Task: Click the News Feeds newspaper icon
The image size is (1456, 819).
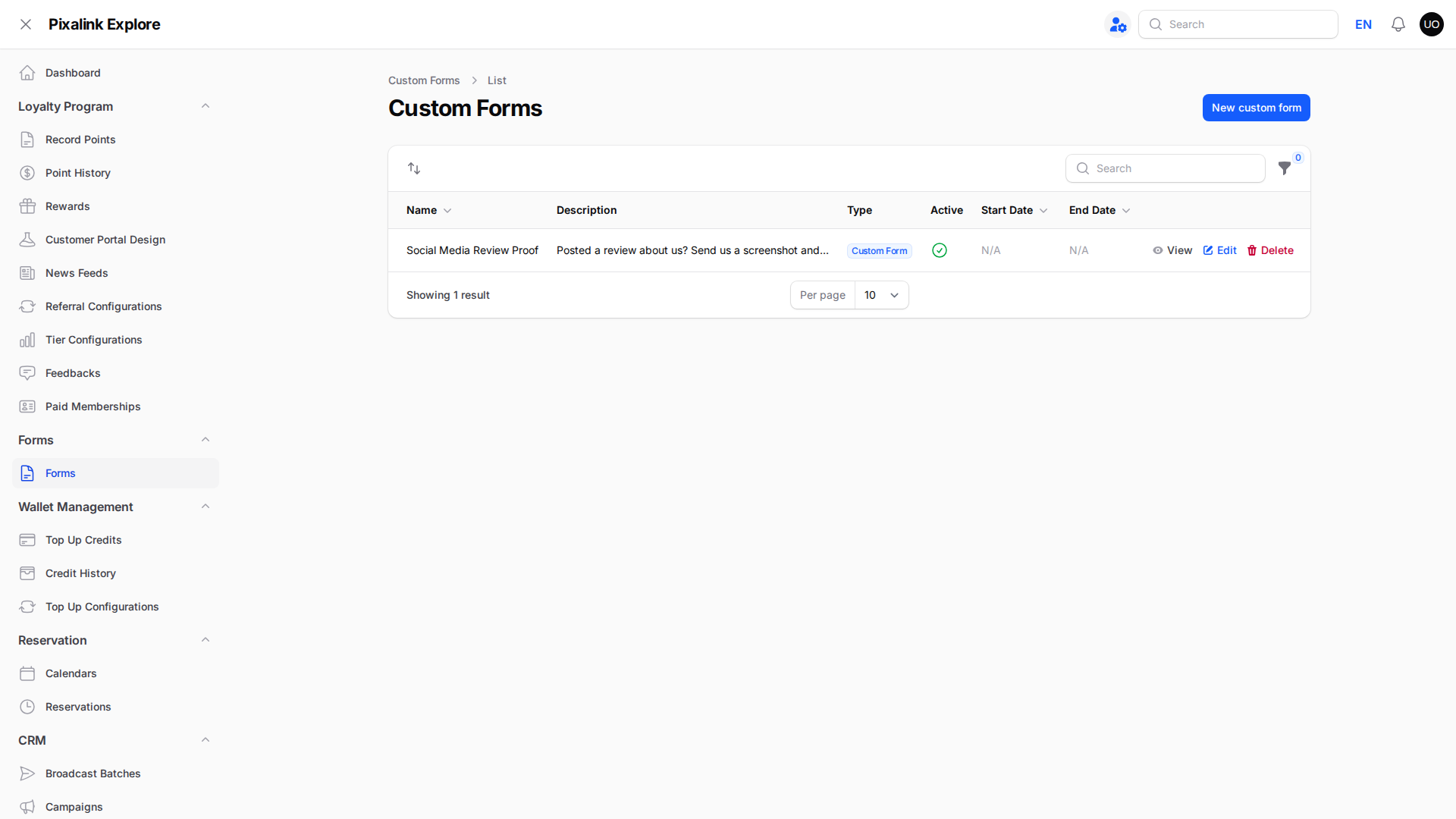Action: point(27,273)
